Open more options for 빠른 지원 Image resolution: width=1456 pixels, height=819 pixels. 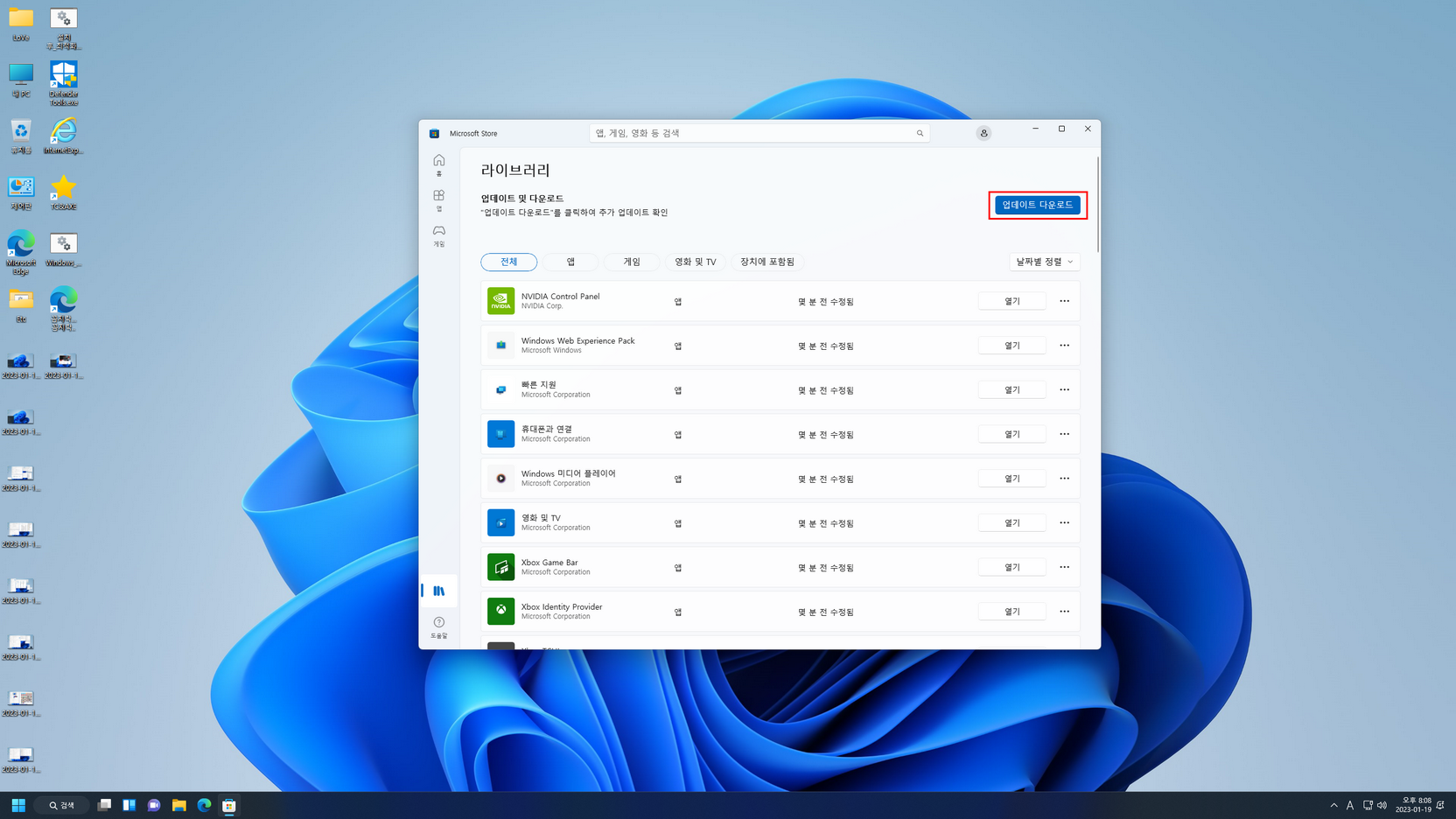pos(1064,389)
